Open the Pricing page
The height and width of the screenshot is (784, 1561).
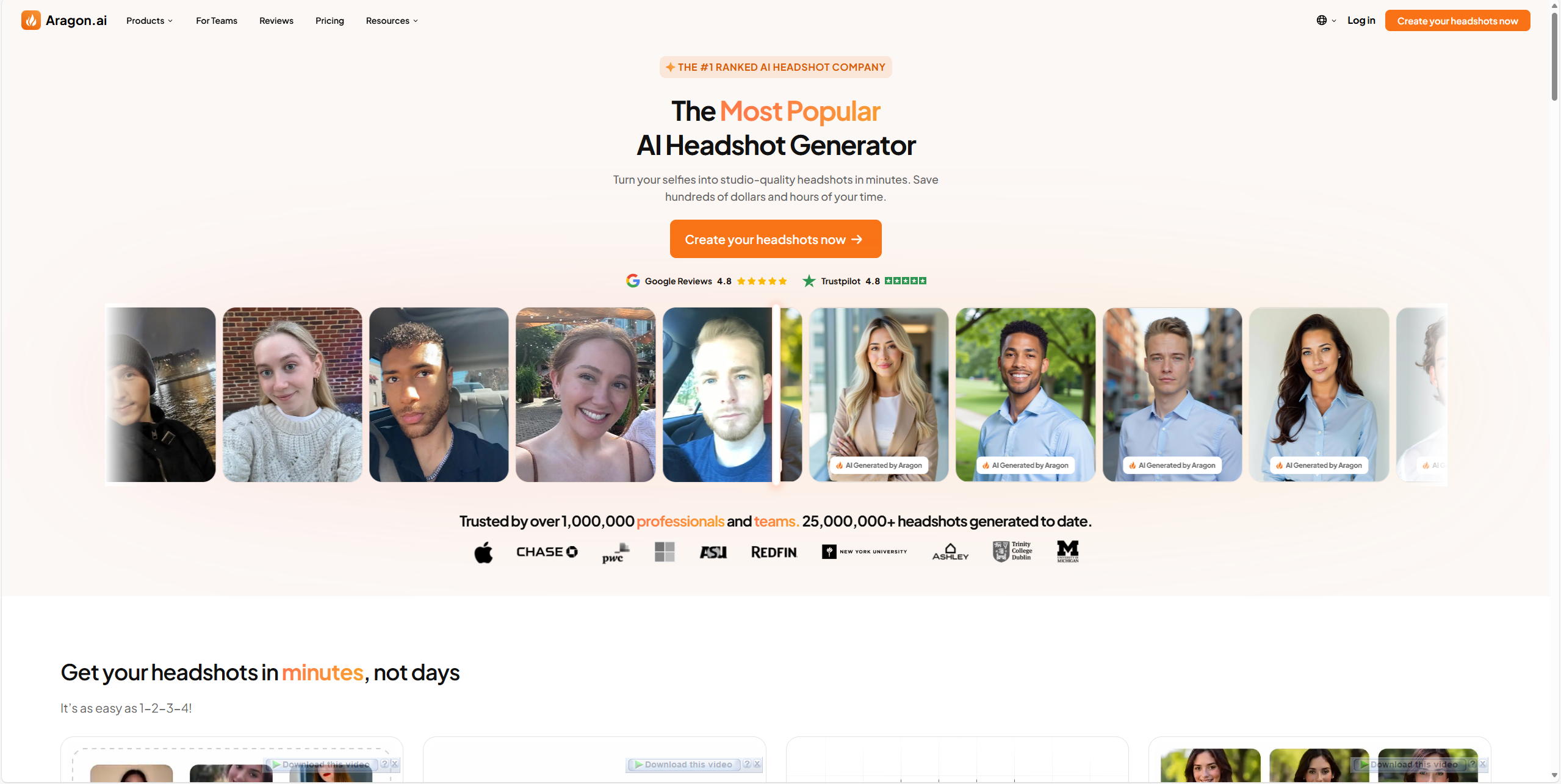coord(330,21)
